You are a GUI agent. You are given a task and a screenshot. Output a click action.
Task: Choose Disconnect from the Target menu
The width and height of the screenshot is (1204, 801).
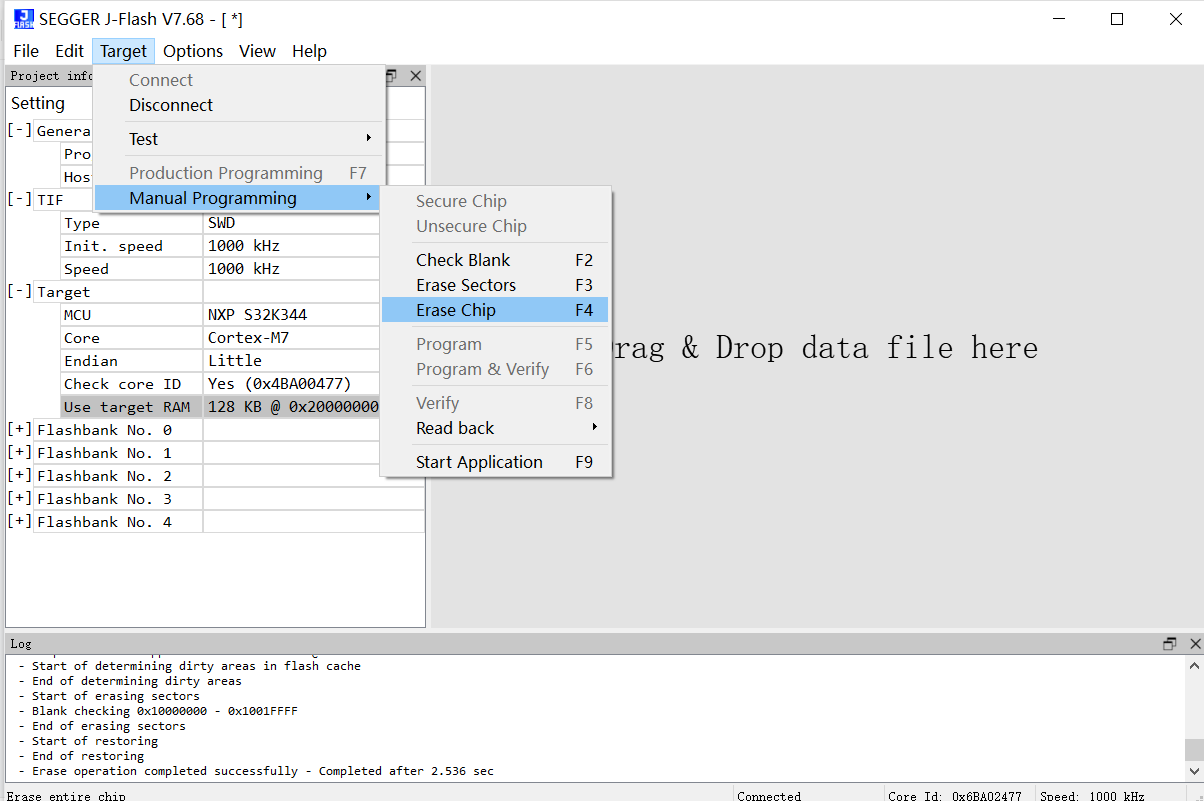tap(170, 105)
